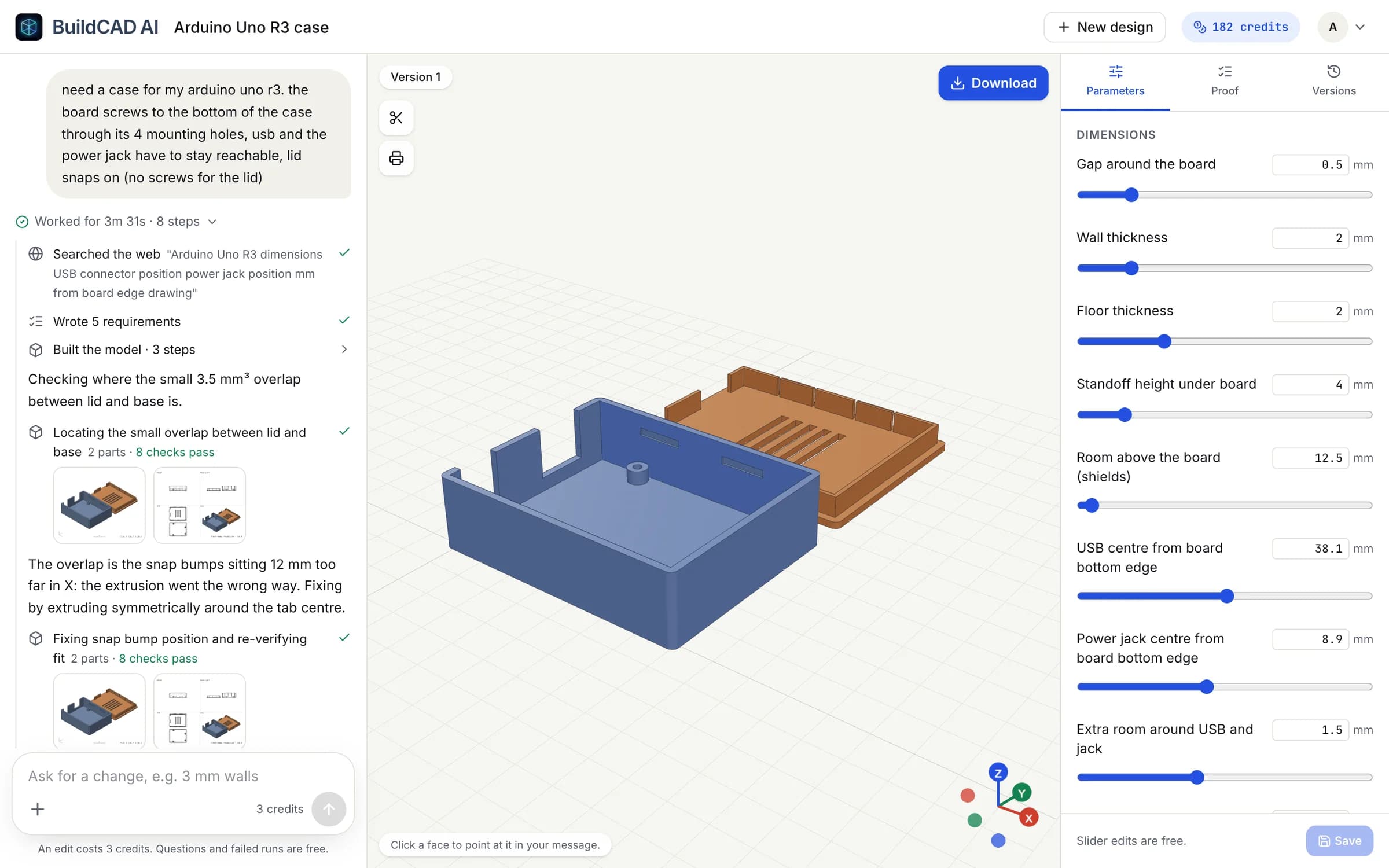Click the green dot on the orientation gizmo
The image size is (1389, 868).
[x=975, y=820]
